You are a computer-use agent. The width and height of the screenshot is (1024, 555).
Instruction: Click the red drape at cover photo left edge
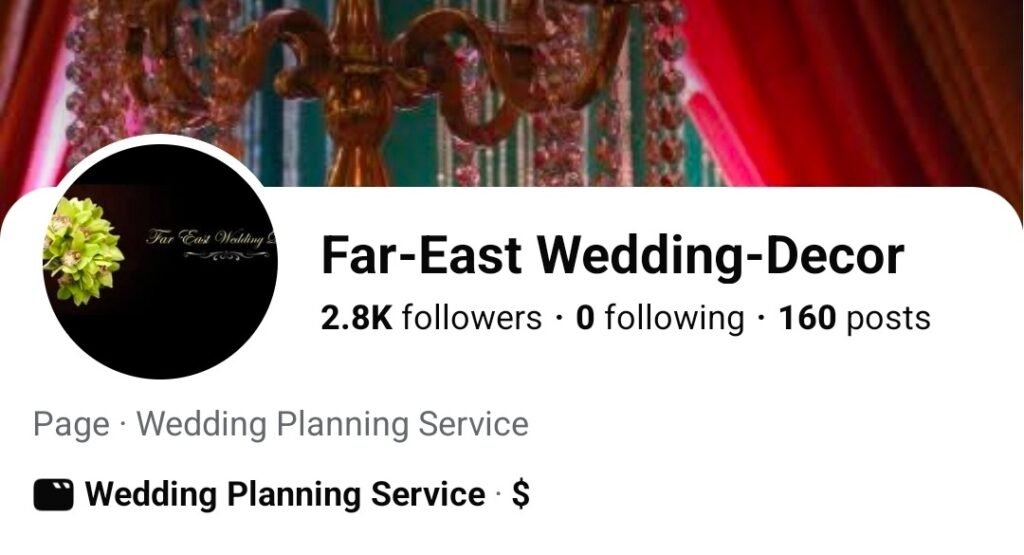(26, 98)
